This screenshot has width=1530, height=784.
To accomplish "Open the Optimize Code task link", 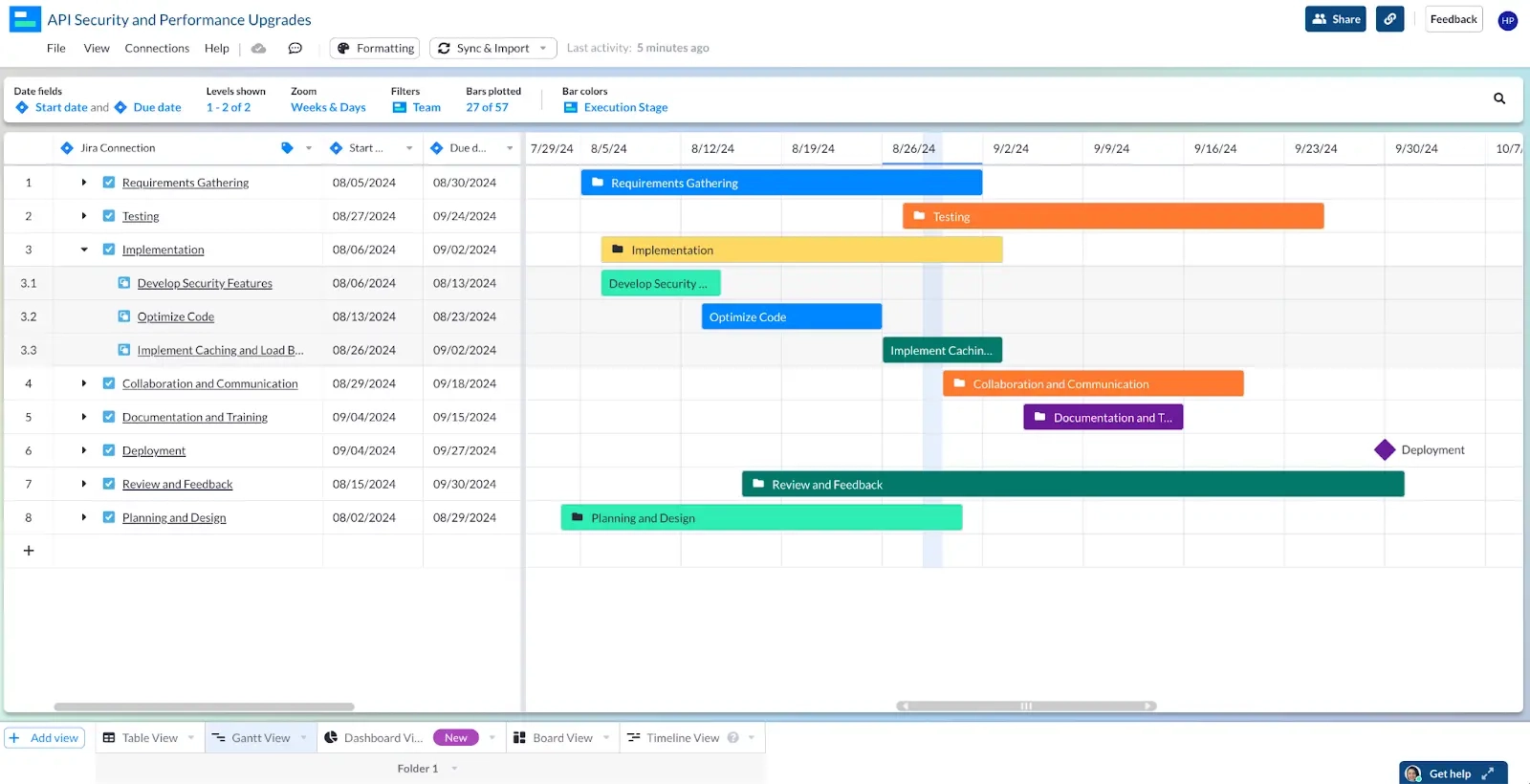I will [176, 316].
